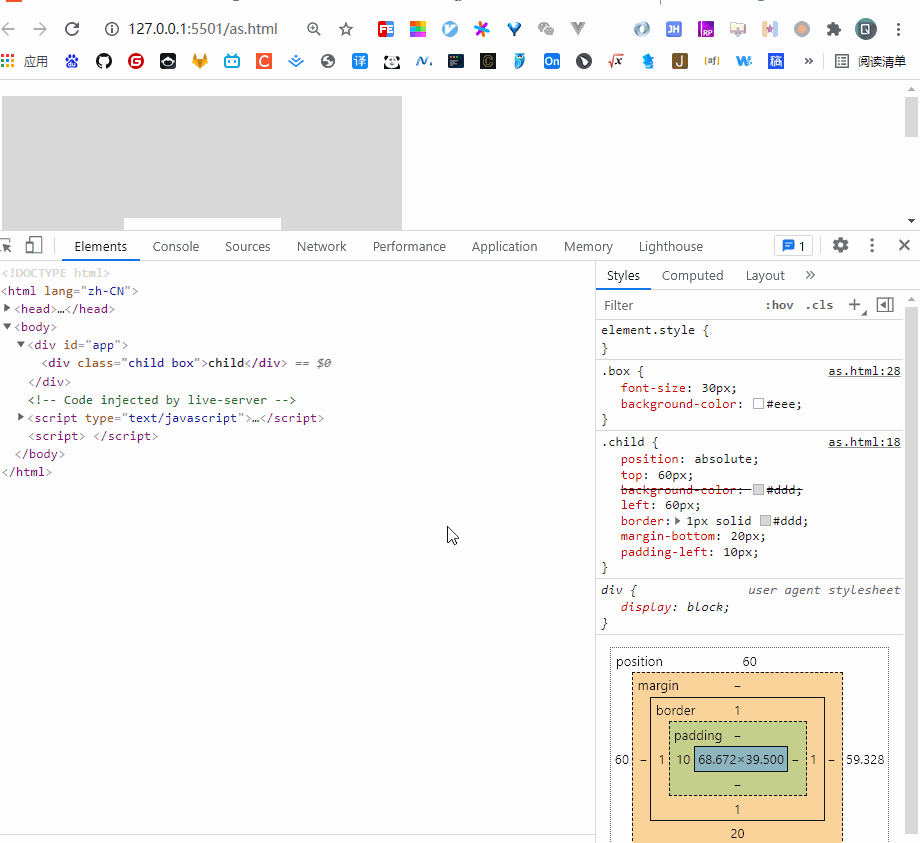Show more sidebar tabs via chevron
Viewport: 920px width, 843px height.
810,275
